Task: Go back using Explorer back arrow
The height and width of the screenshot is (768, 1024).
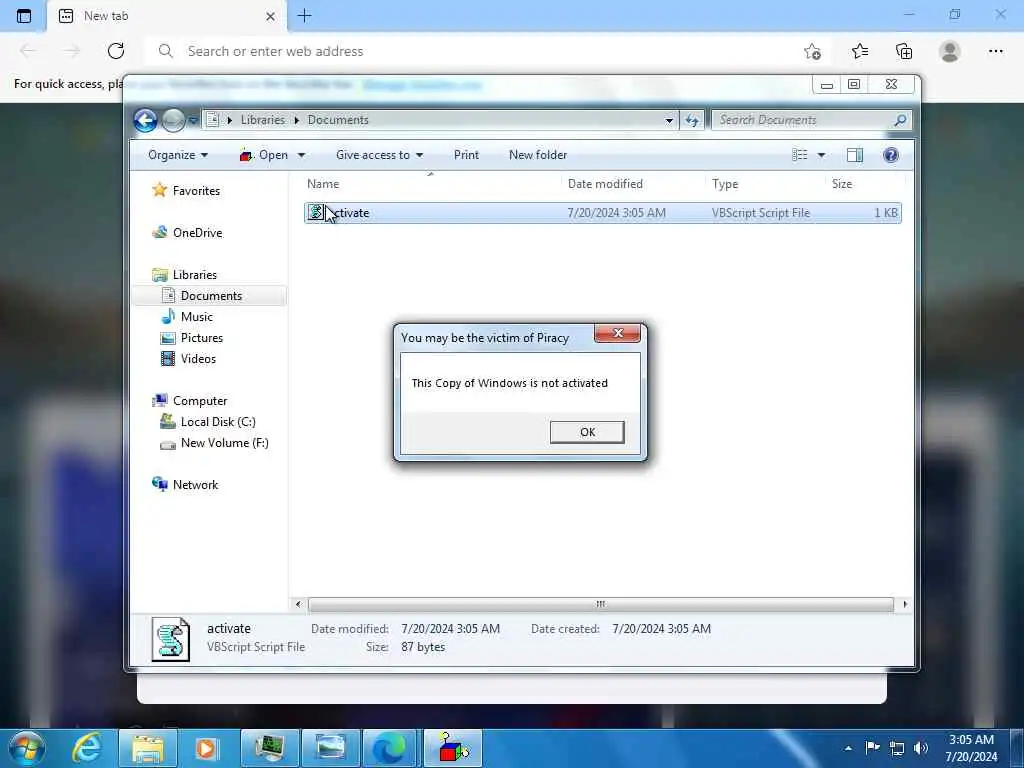Action: coord(146,120)
